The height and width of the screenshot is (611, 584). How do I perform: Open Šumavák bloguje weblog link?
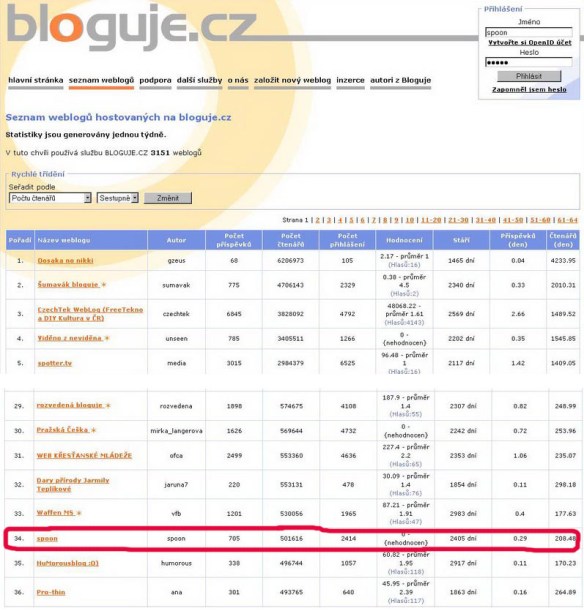(x=68, y=285)
